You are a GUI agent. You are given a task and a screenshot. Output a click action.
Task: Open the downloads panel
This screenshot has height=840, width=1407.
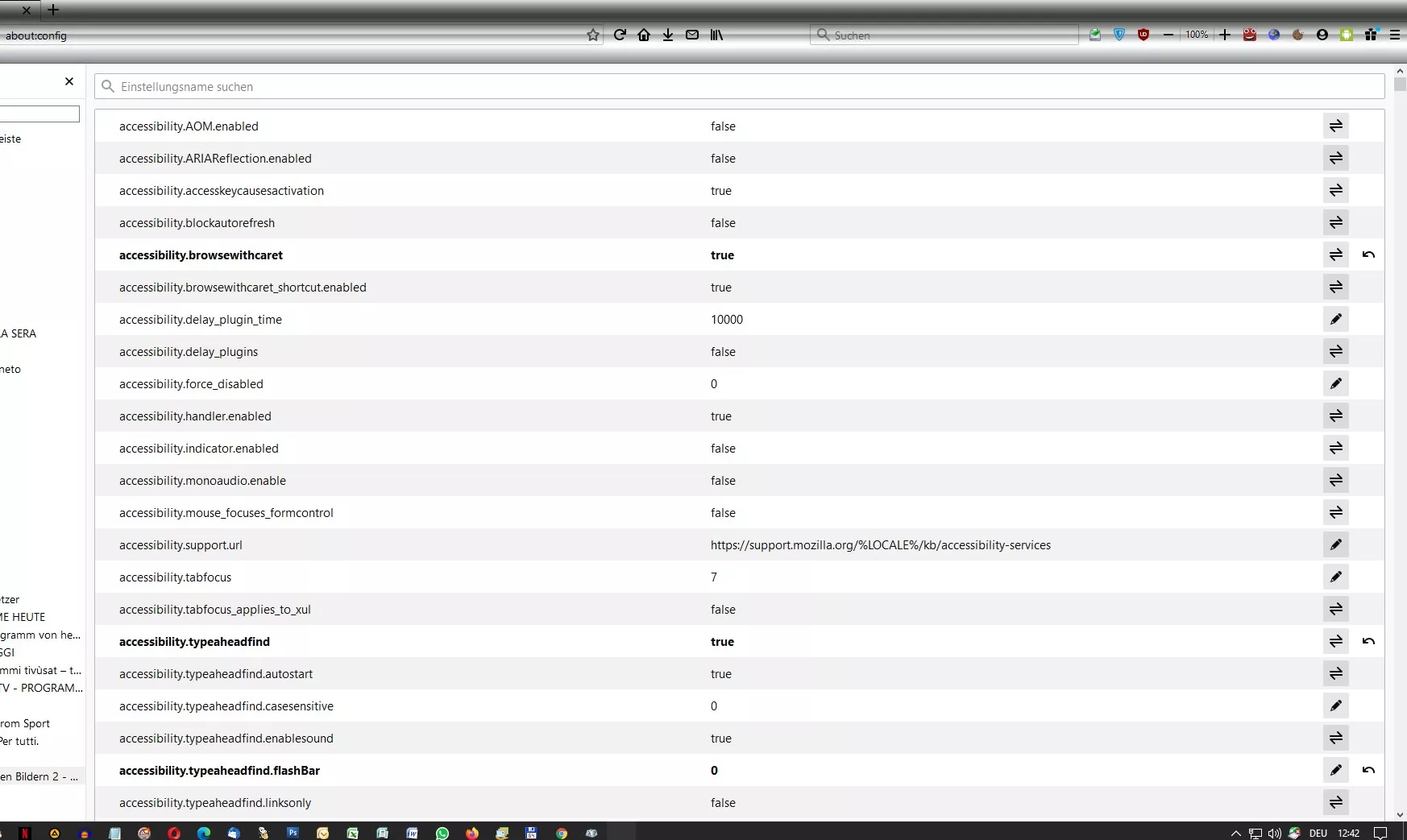[668, 35]
